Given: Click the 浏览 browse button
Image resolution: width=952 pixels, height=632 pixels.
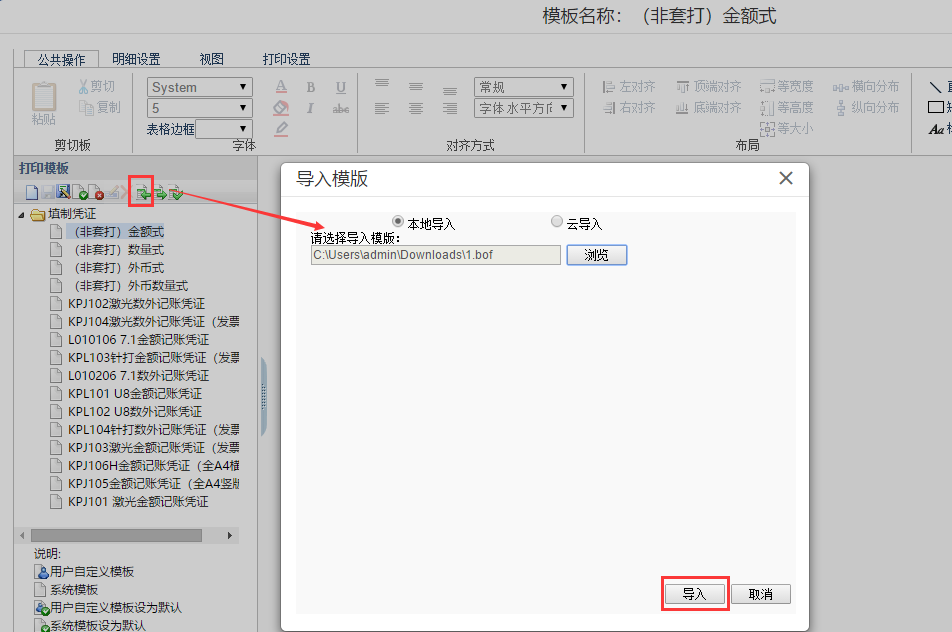Looking at the screenshot, I should (597, 255).
